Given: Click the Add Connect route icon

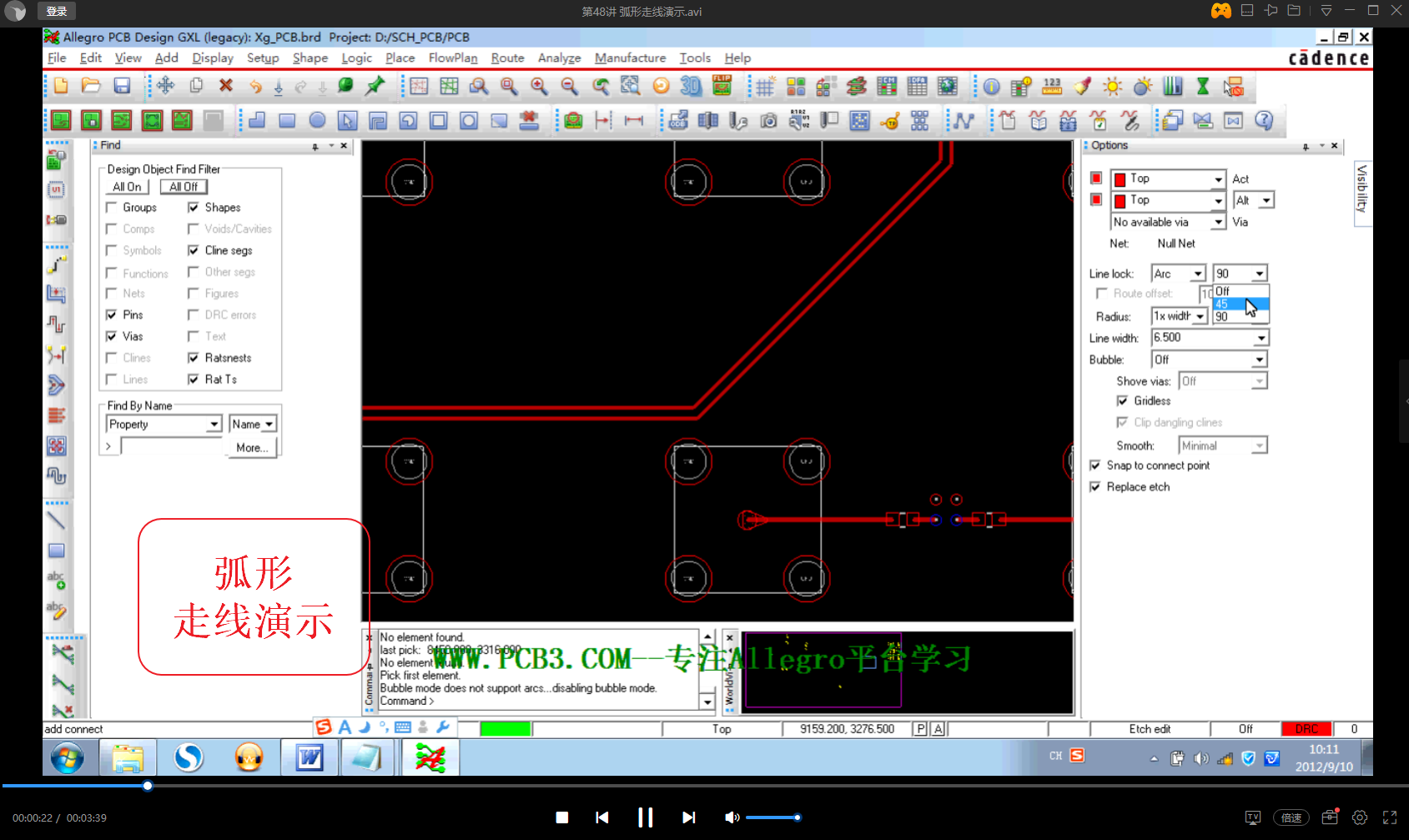Looking at the screenshot, I should 57,265.
